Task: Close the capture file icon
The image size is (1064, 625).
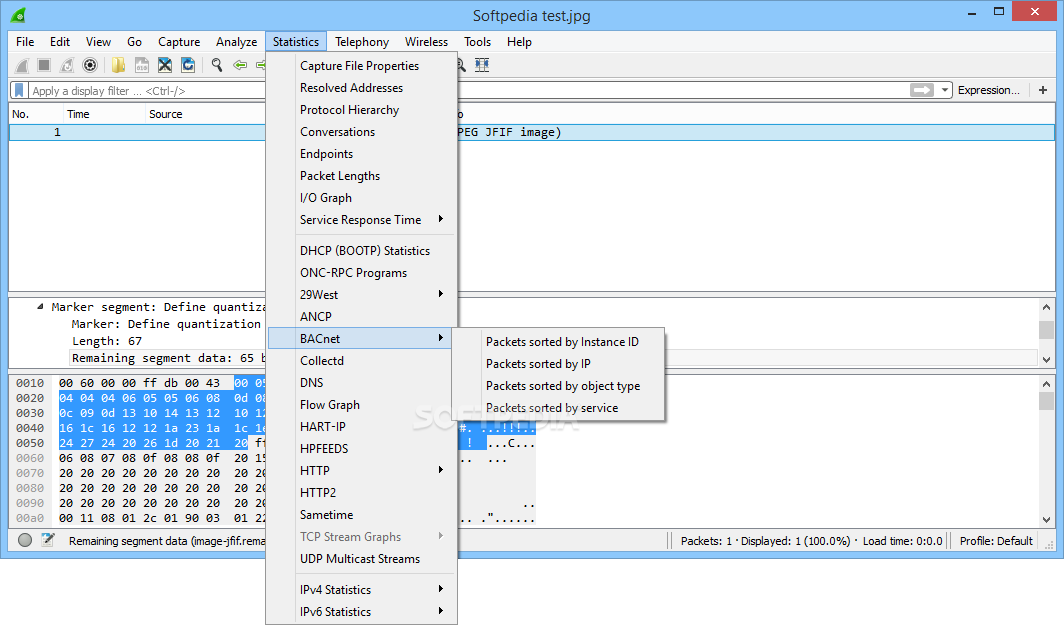Action: pos(165,65)
